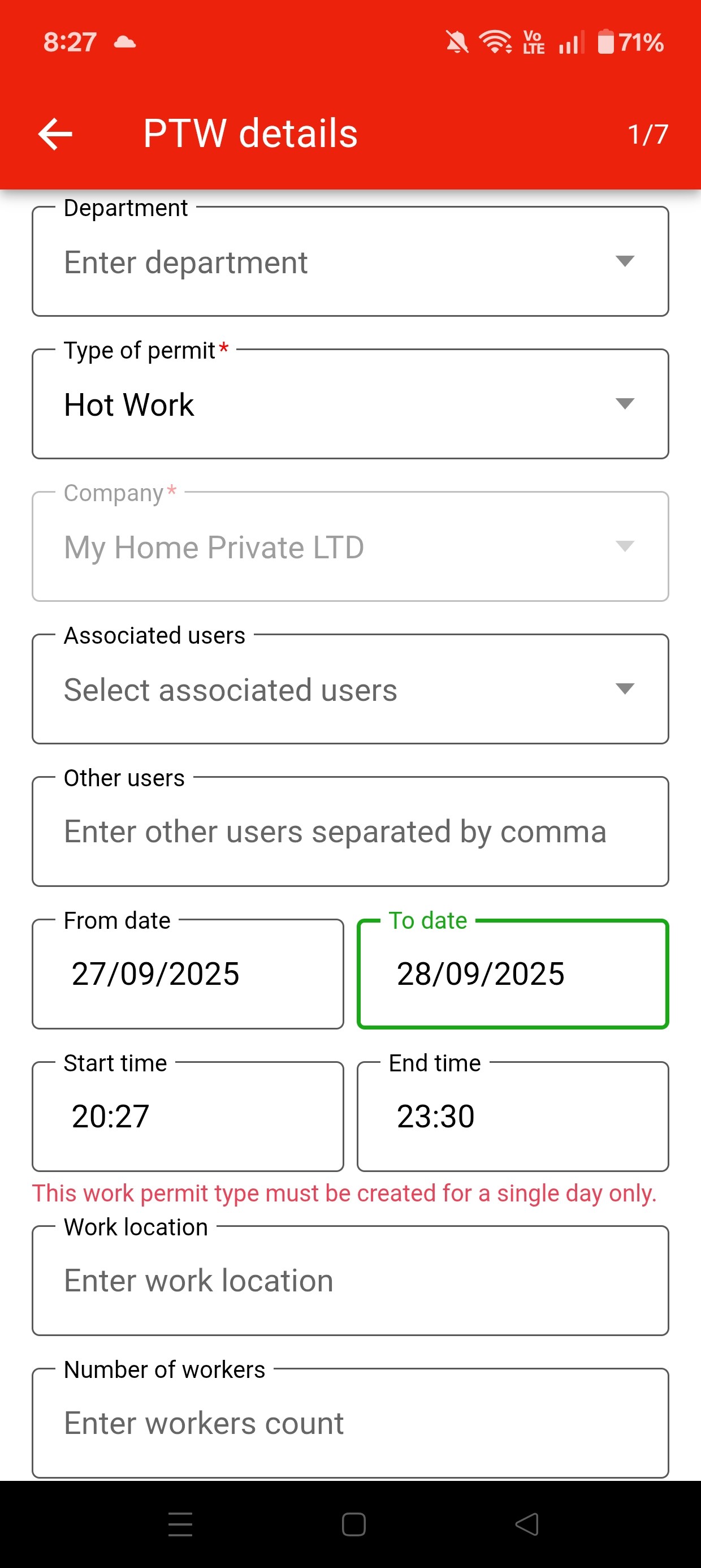Tap the battery 71% indicator
701x1568 pixels.
630,42
